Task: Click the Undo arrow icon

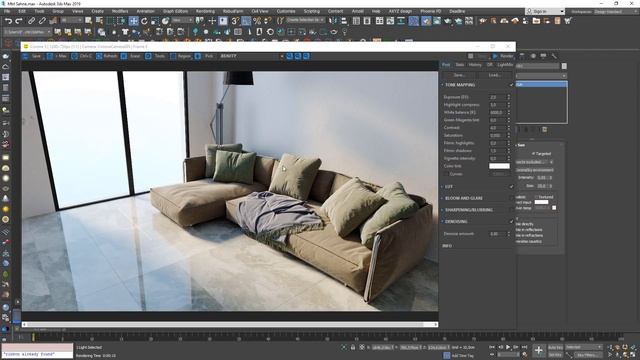Action: tap(8, 21)
